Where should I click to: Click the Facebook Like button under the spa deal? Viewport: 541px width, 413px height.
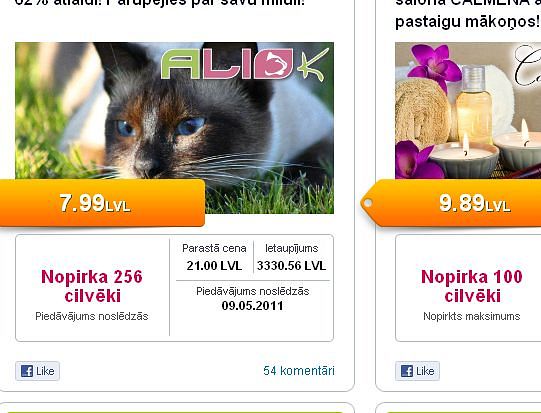pyautogui.click(x=417, y=371)
